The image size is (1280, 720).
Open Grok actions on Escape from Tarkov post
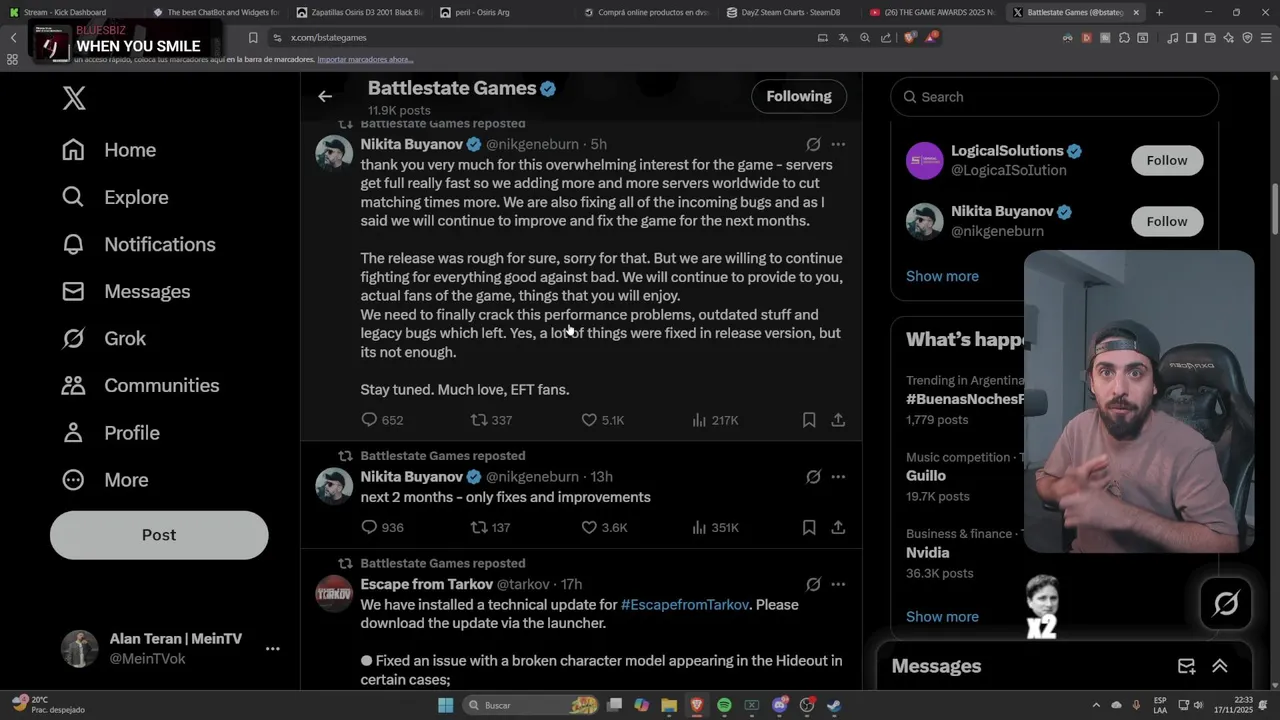click(x=813, y=584)
